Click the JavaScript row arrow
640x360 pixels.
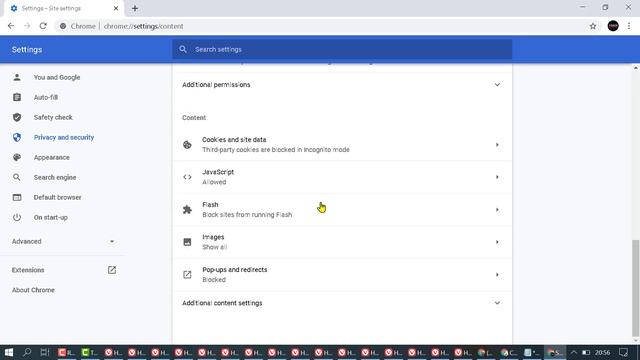click(497, 177)
